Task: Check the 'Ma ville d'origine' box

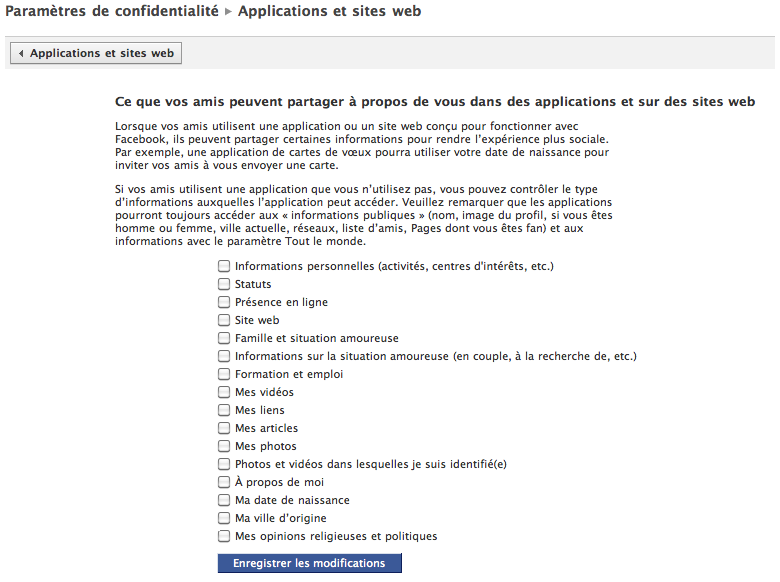Action: point(224,518)
